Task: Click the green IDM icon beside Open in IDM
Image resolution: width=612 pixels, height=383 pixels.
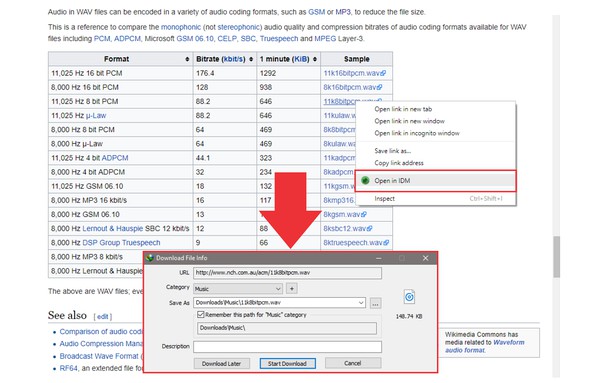Action: 365,181
